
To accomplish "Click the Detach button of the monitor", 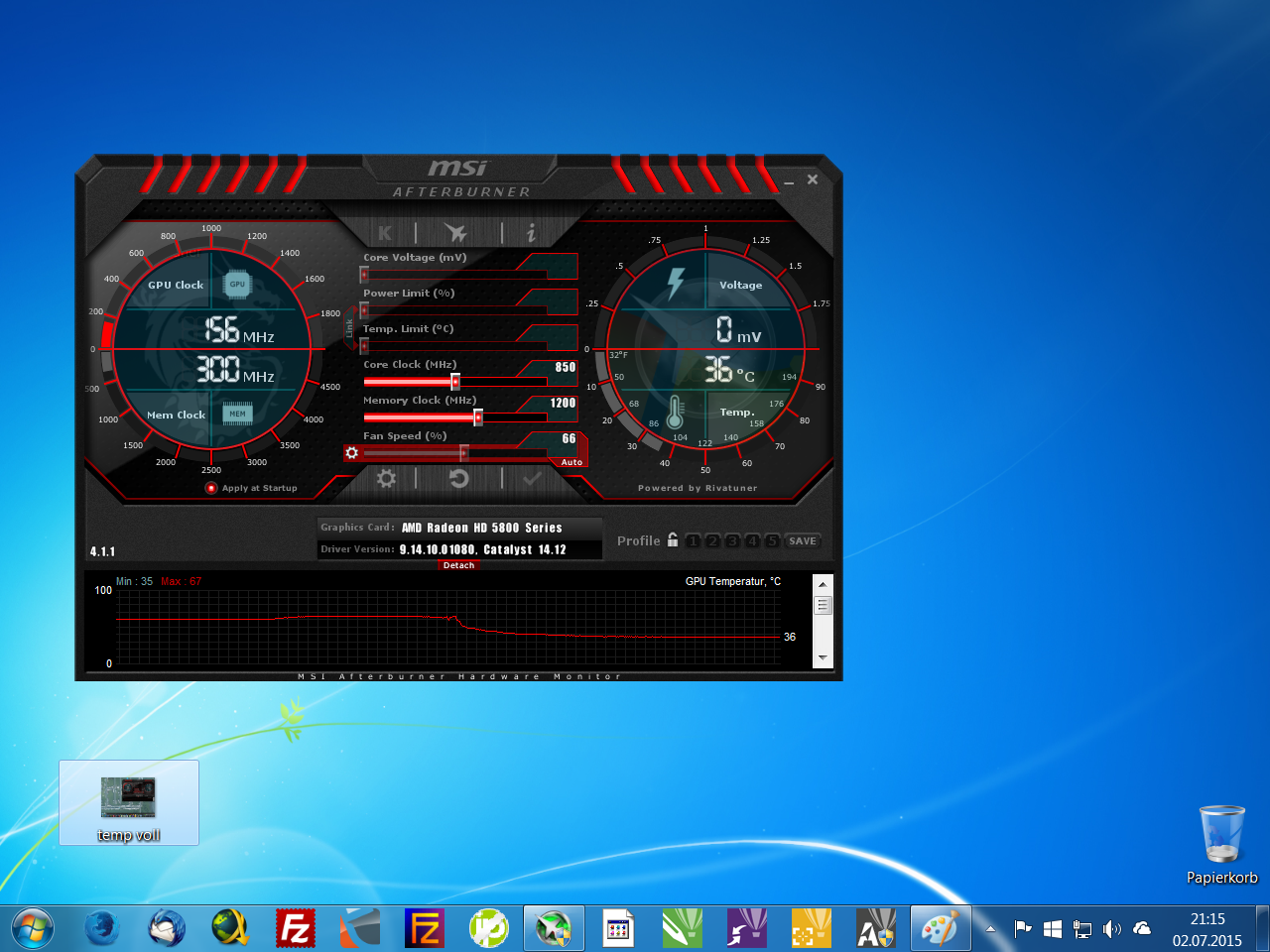I will pos(458,565).
